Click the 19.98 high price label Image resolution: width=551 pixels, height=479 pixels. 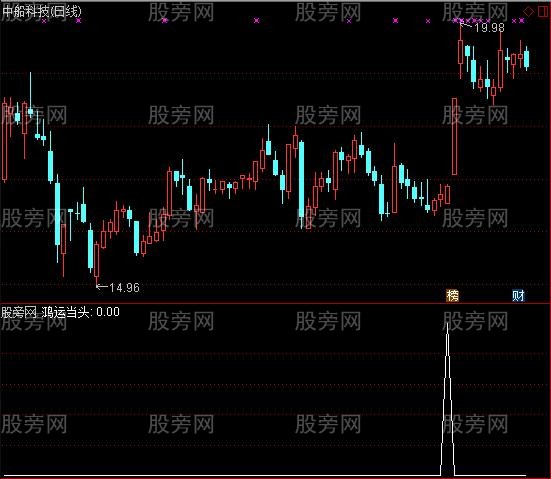coord(490,28)
